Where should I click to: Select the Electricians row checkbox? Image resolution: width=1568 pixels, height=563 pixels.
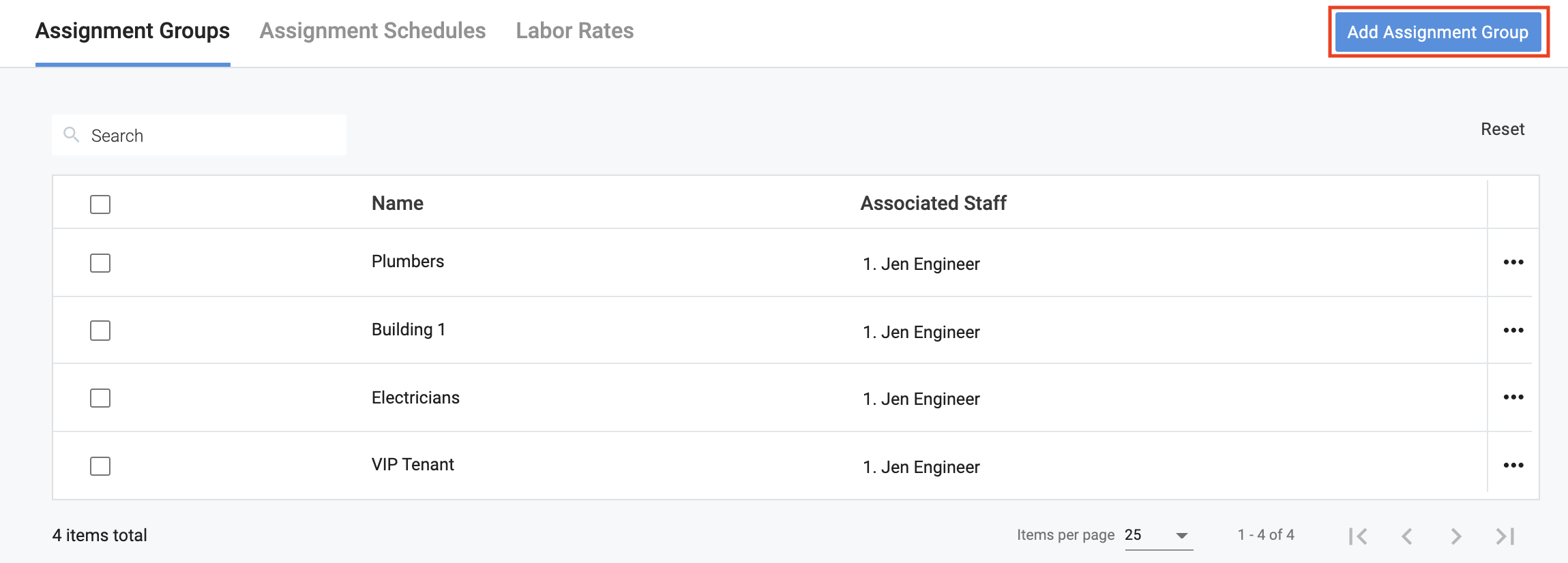coord(100,398)
